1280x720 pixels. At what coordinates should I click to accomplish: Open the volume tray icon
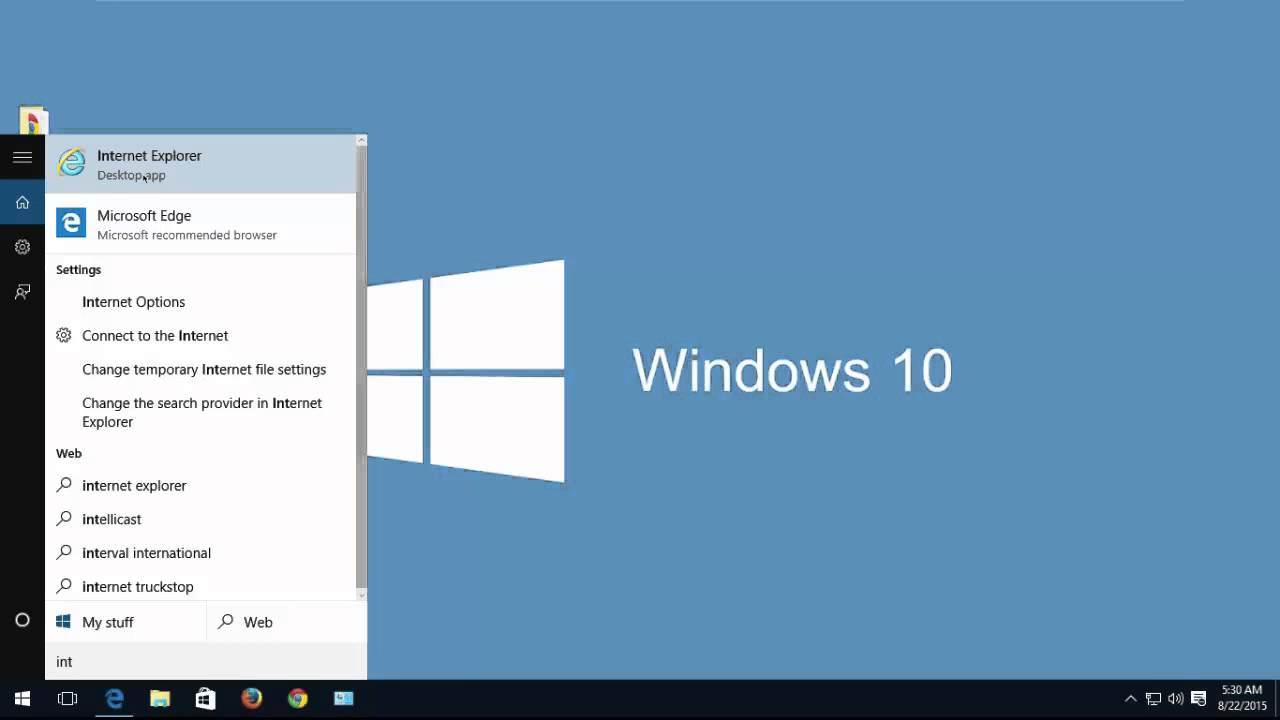pyautogui.click(x=1176, y=699)
